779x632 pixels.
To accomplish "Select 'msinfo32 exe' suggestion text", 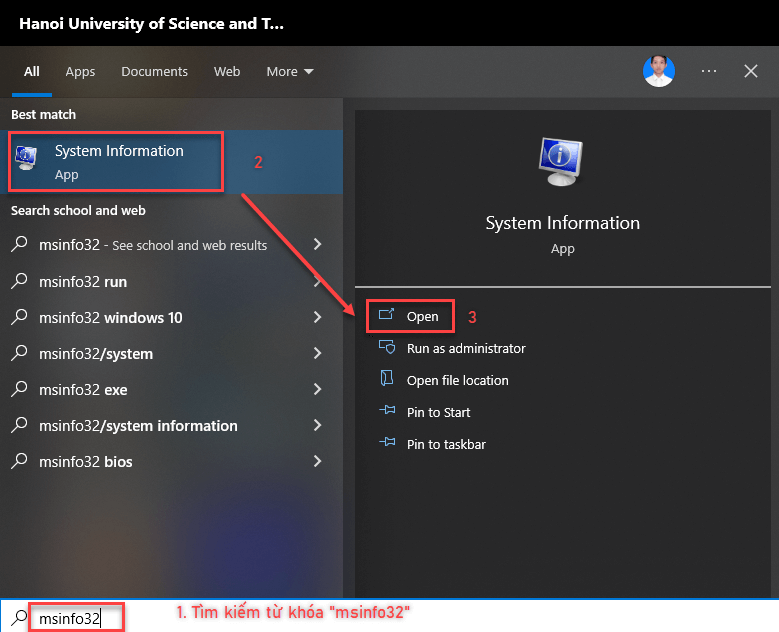I will pos(83,390).
